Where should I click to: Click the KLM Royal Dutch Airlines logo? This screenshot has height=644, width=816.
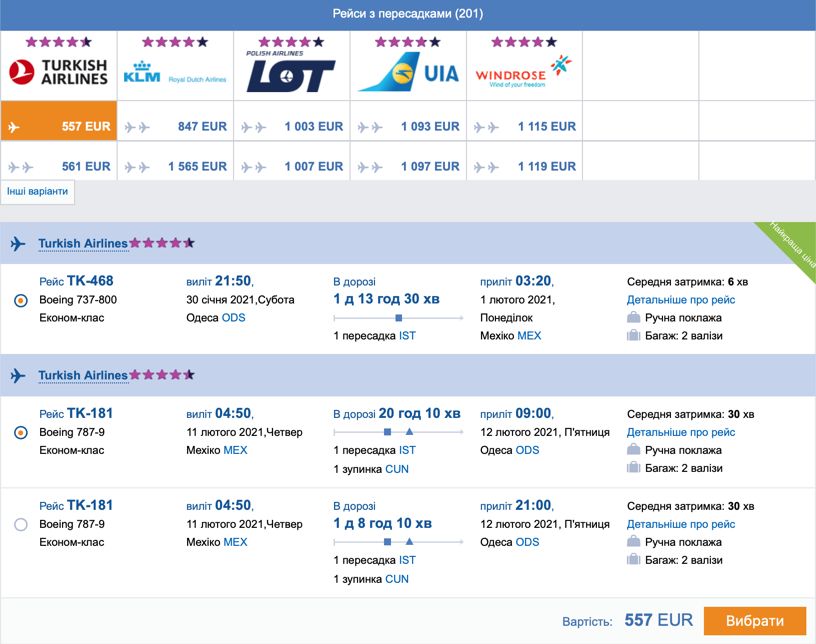click(175, 72)
